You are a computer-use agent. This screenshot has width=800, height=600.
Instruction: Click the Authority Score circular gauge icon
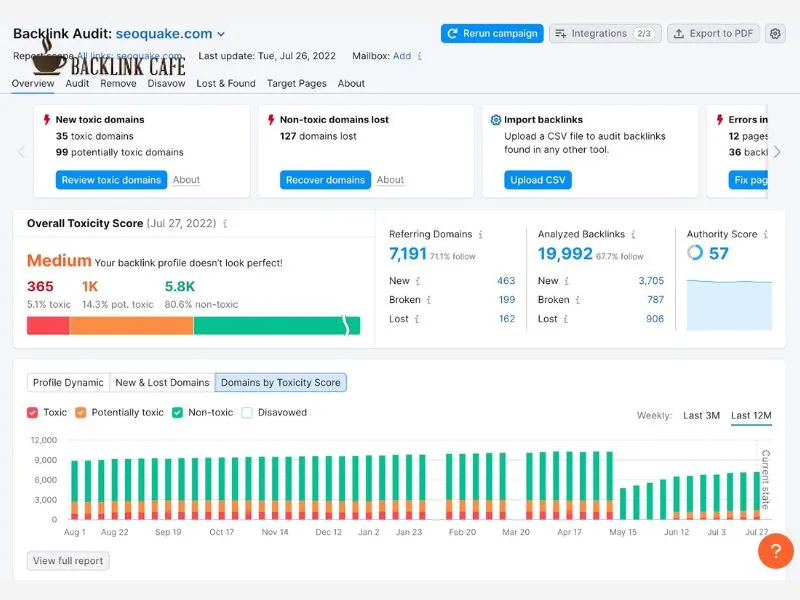695,253
